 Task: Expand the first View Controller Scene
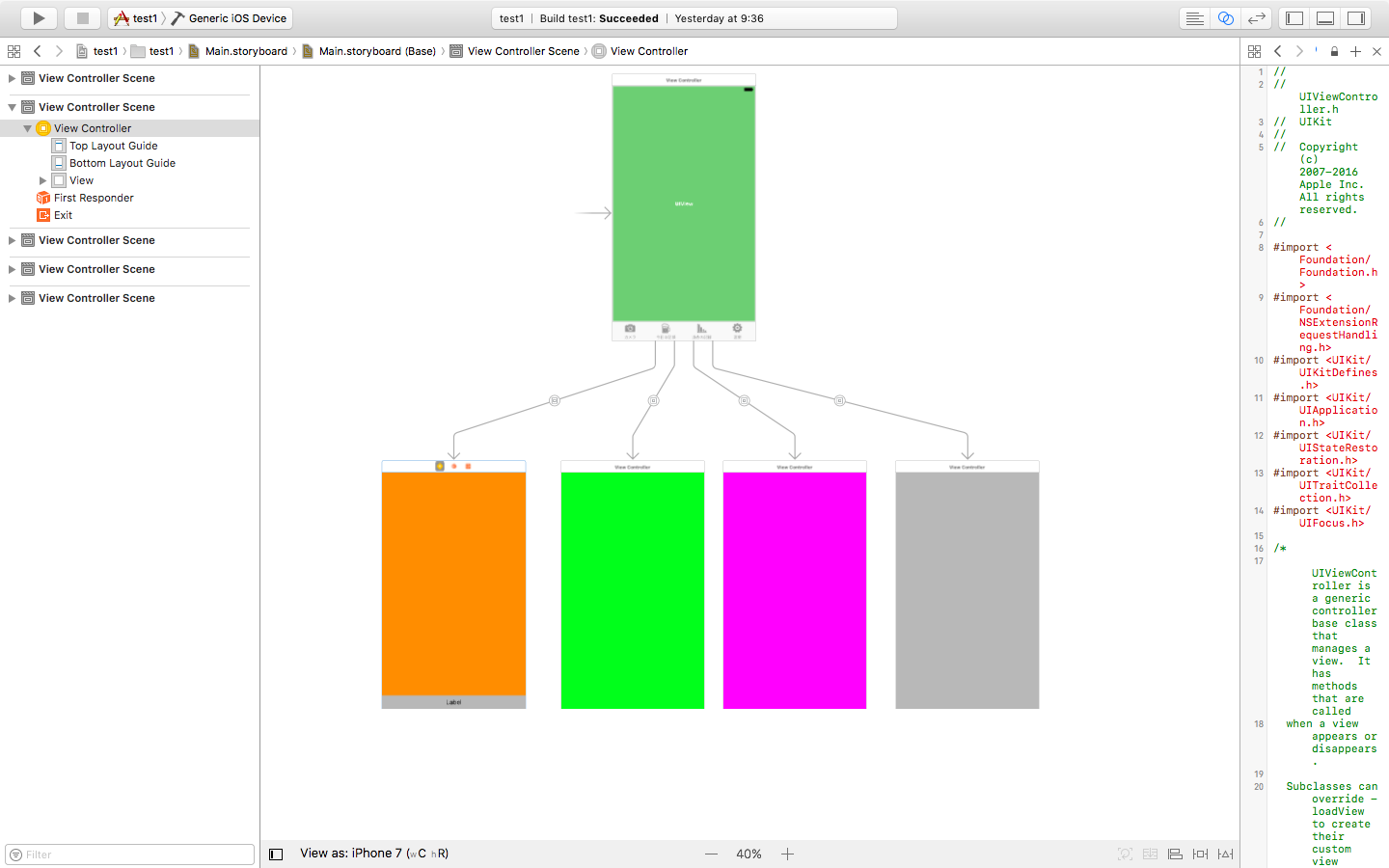point(12,78)
